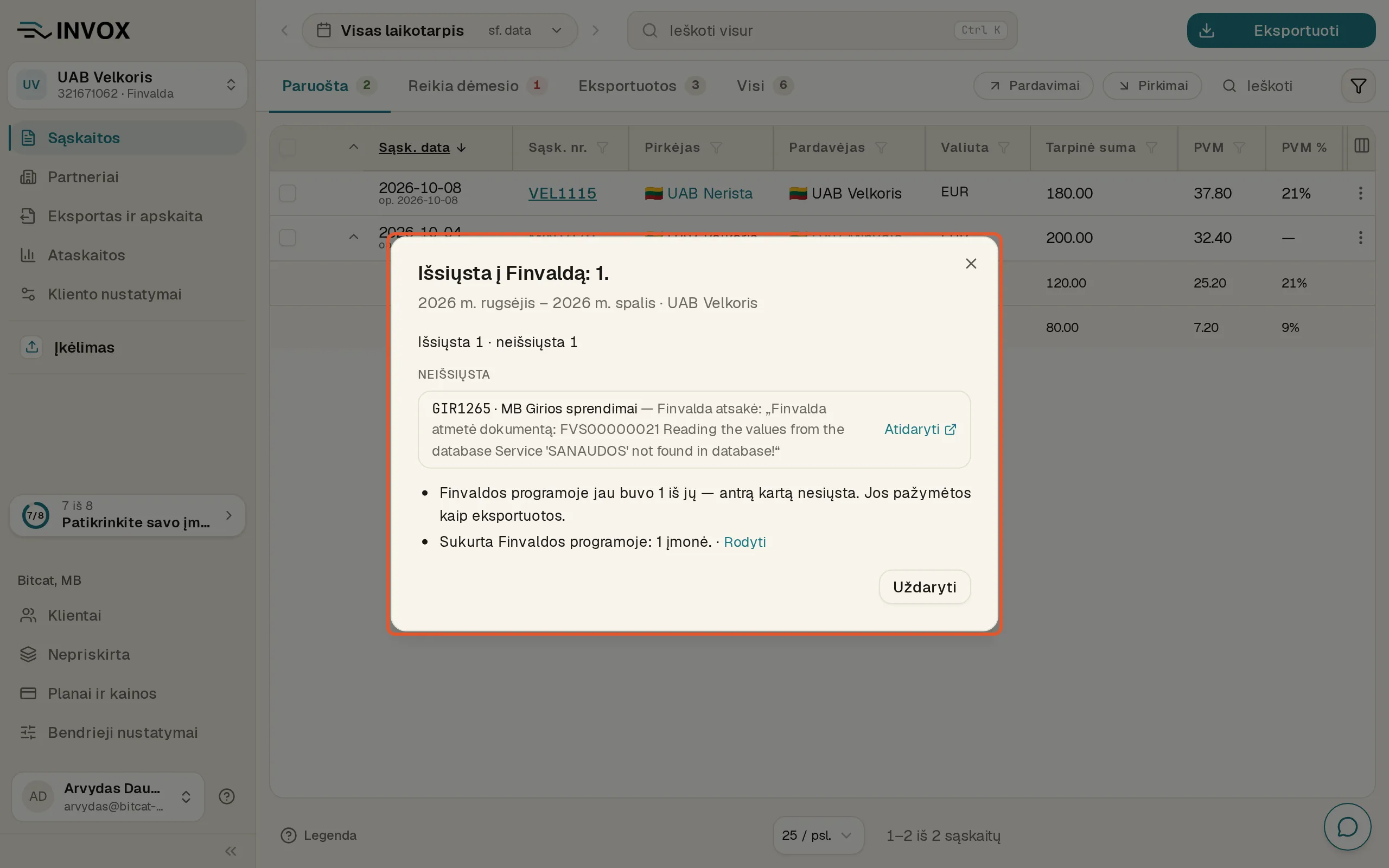Open the Legenda help link
This screenshot has width=1389, height=868.
tap(318, 835)
